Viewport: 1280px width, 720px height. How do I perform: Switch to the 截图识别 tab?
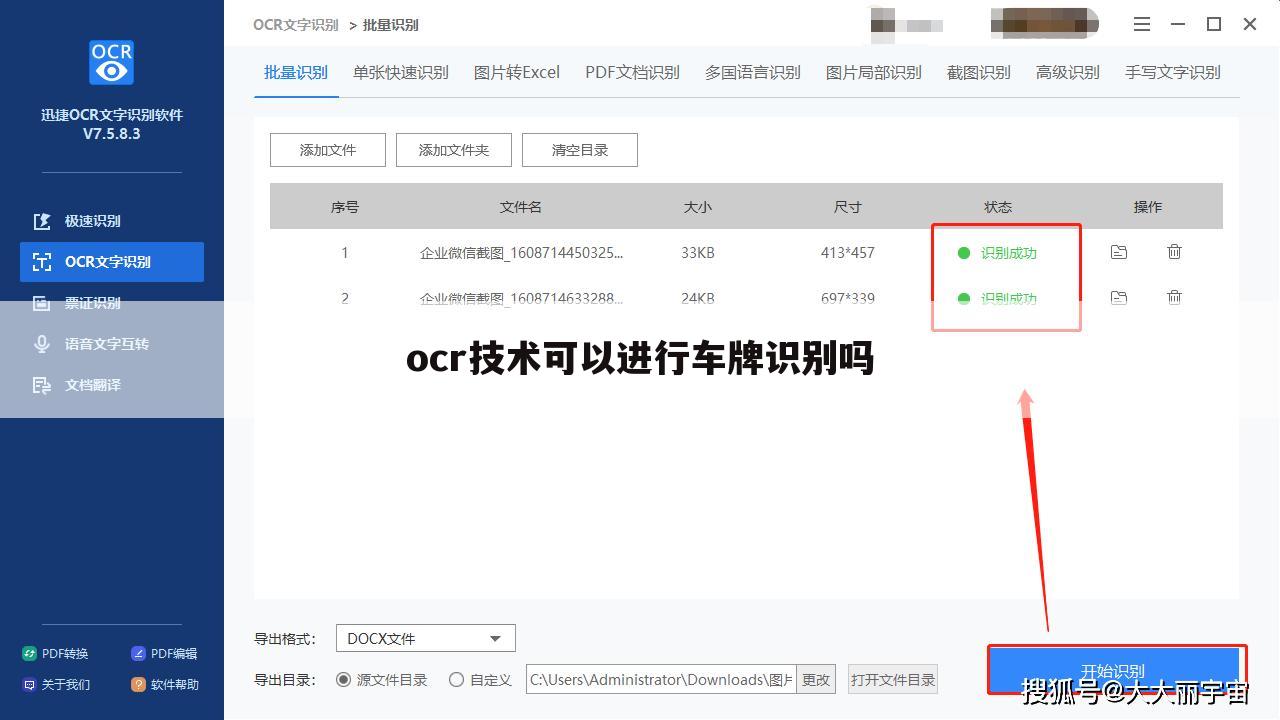coord(979,72)
